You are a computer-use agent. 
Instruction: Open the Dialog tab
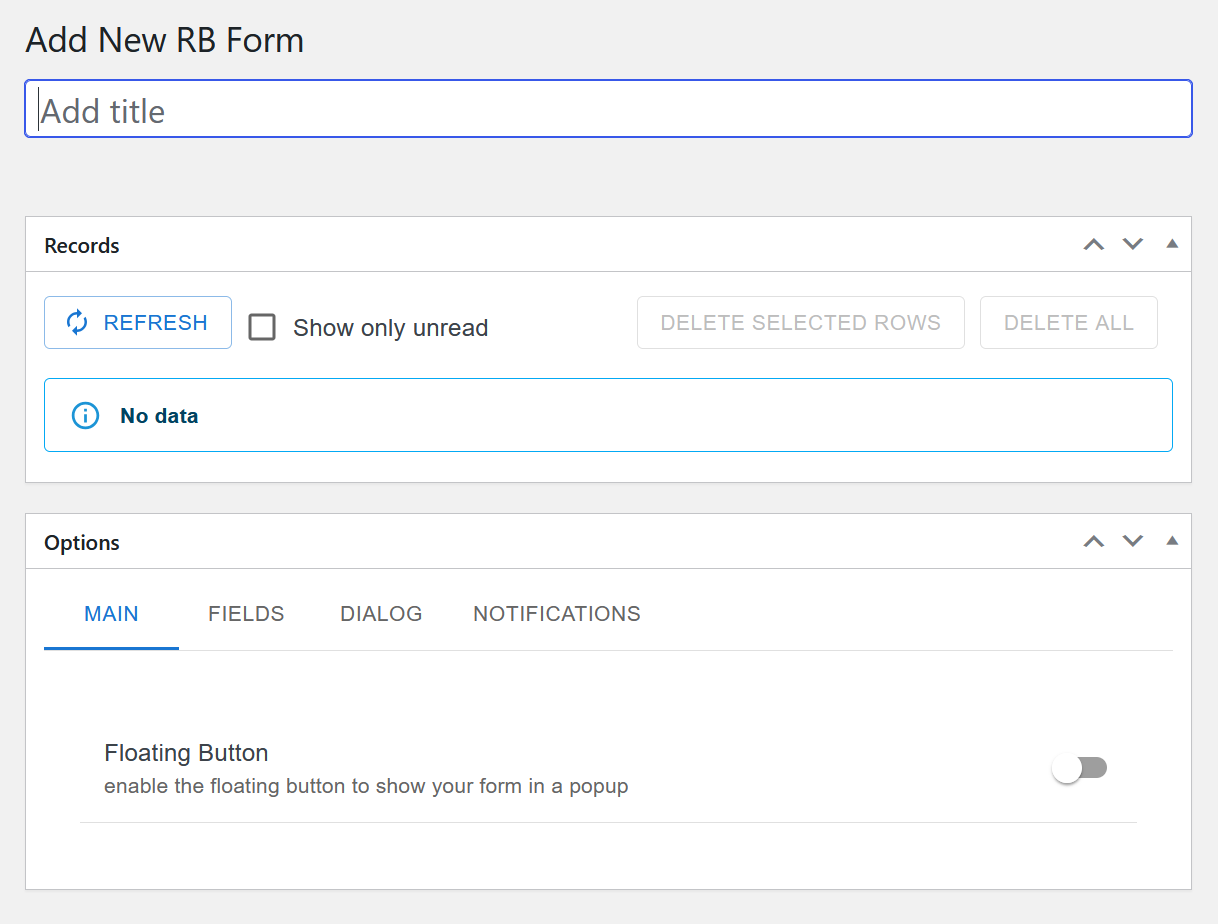click(x=381, y=614)
